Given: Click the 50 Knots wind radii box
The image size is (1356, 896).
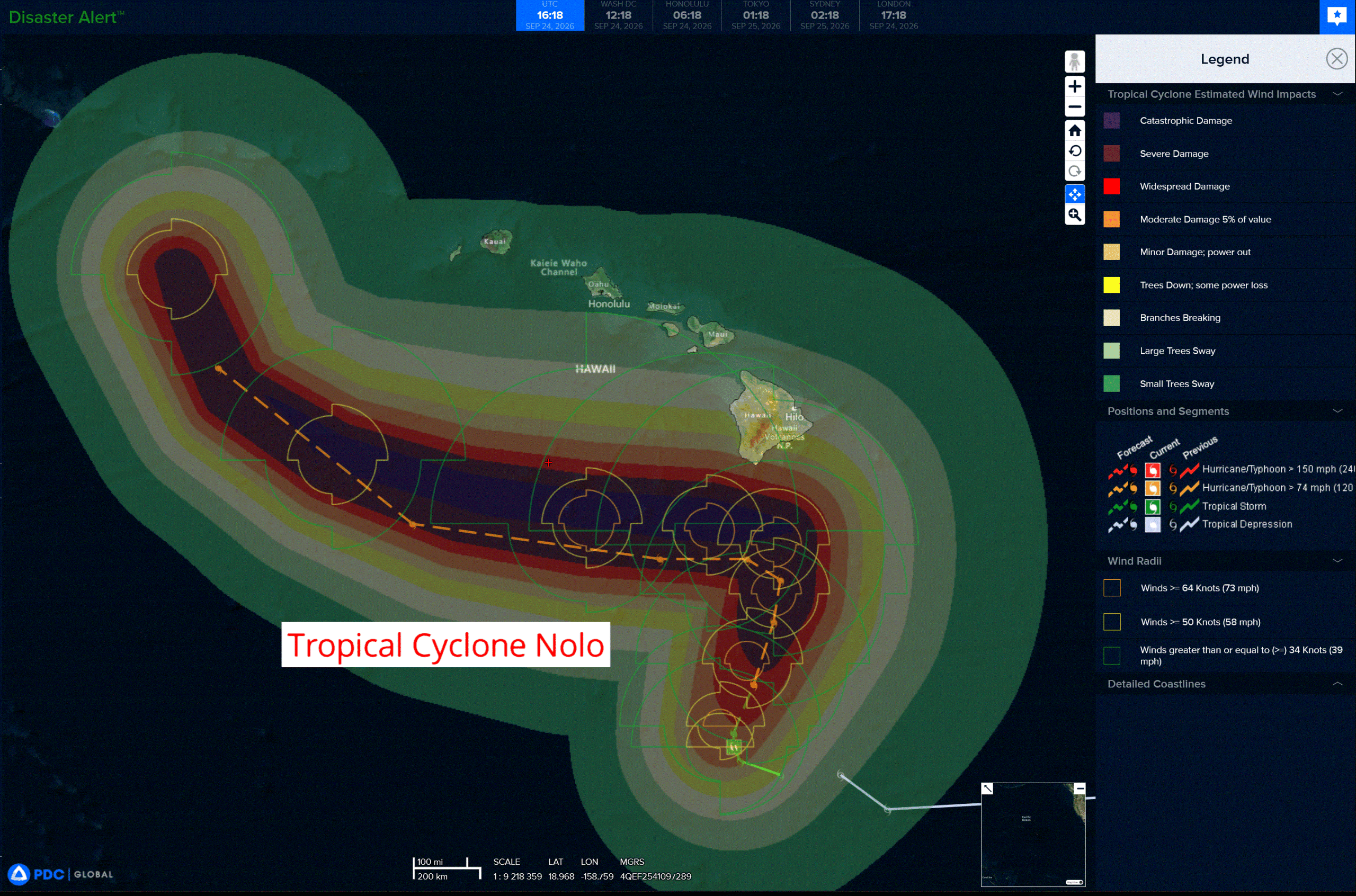Looking at the screenshot, I should (1112, 622).
